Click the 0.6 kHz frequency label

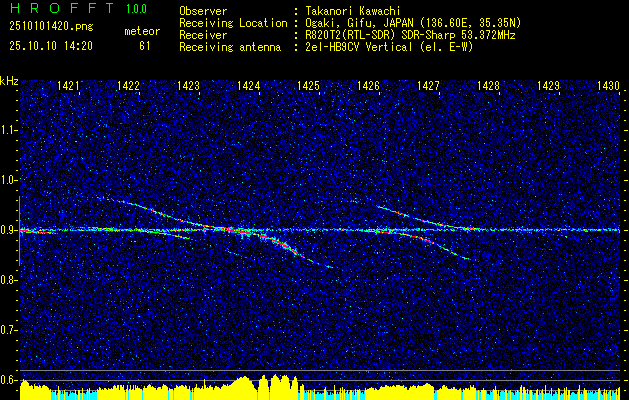[8, 380]
